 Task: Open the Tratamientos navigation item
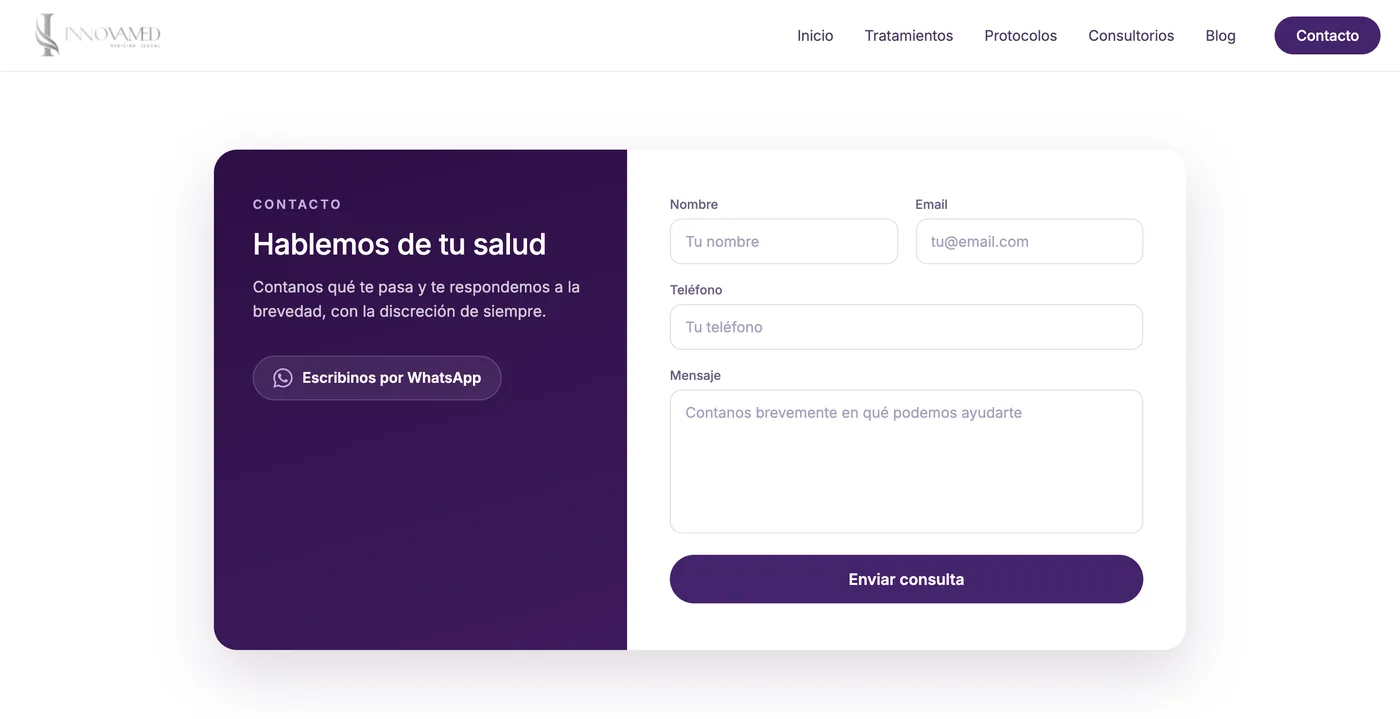909,36
